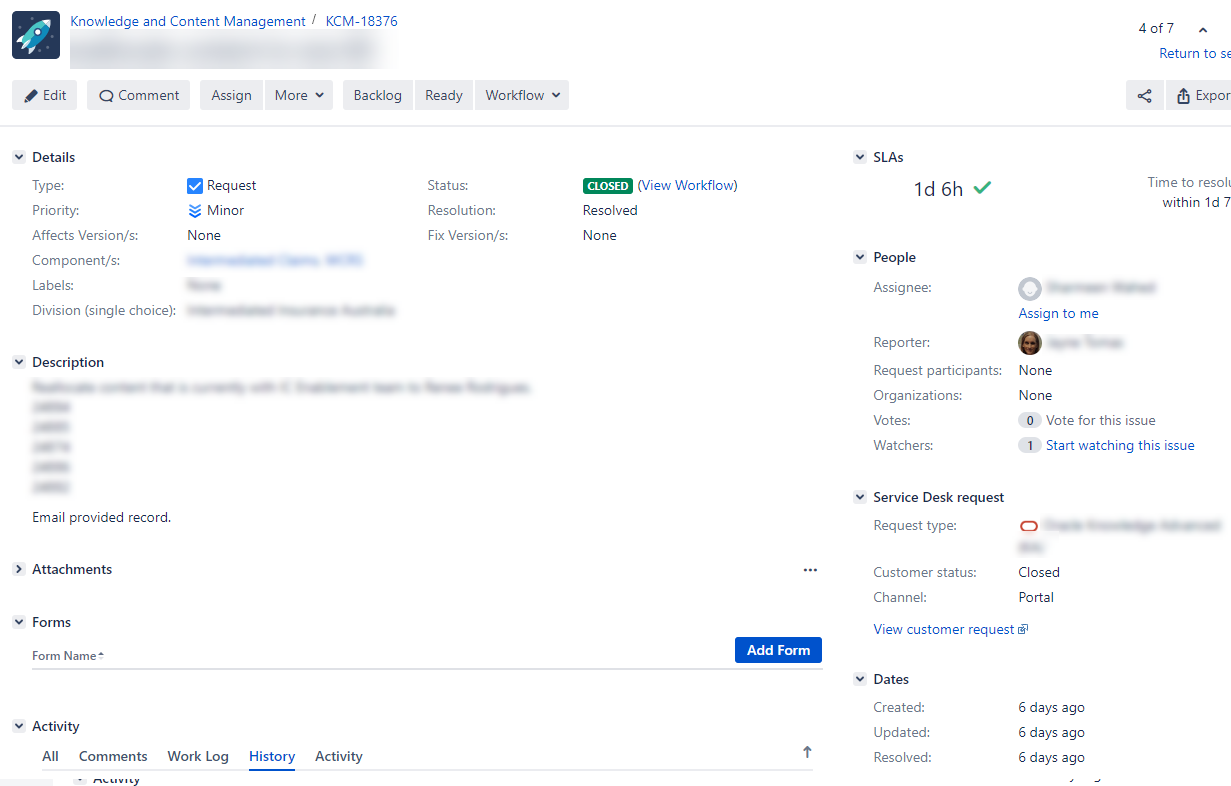This screenshot has width=1231, height=786.
Task: Go to previous issue using up chevron
Action: [1203, 30]
